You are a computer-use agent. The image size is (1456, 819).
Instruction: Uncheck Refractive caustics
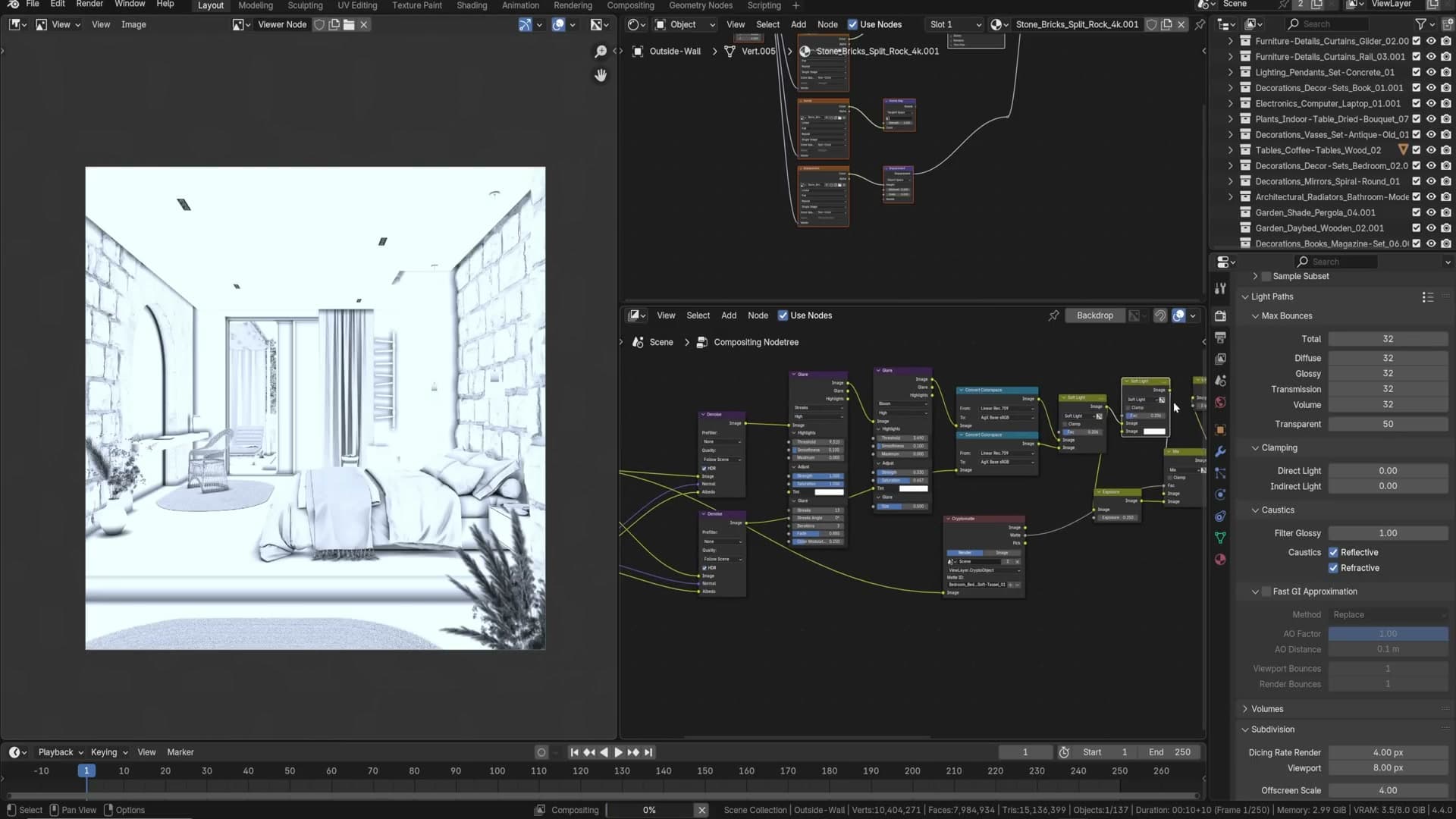click(x=1333, y=568)
